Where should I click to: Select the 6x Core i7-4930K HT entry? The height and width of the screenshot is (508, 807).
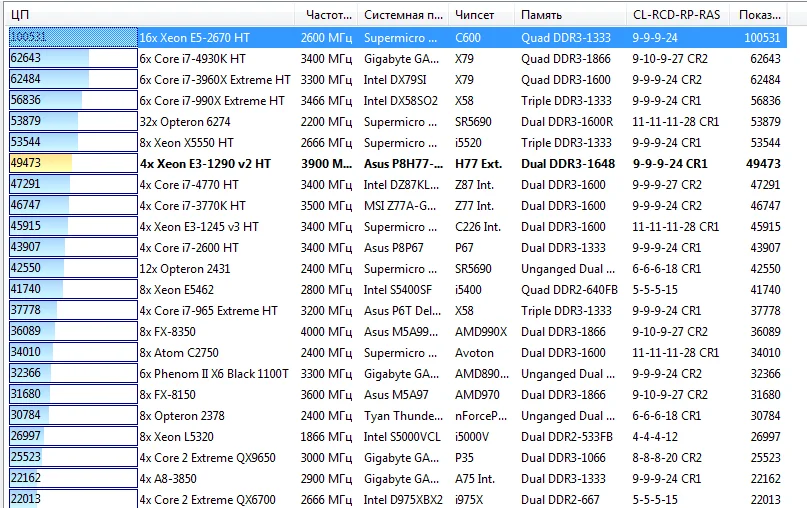tap(398, 59)
